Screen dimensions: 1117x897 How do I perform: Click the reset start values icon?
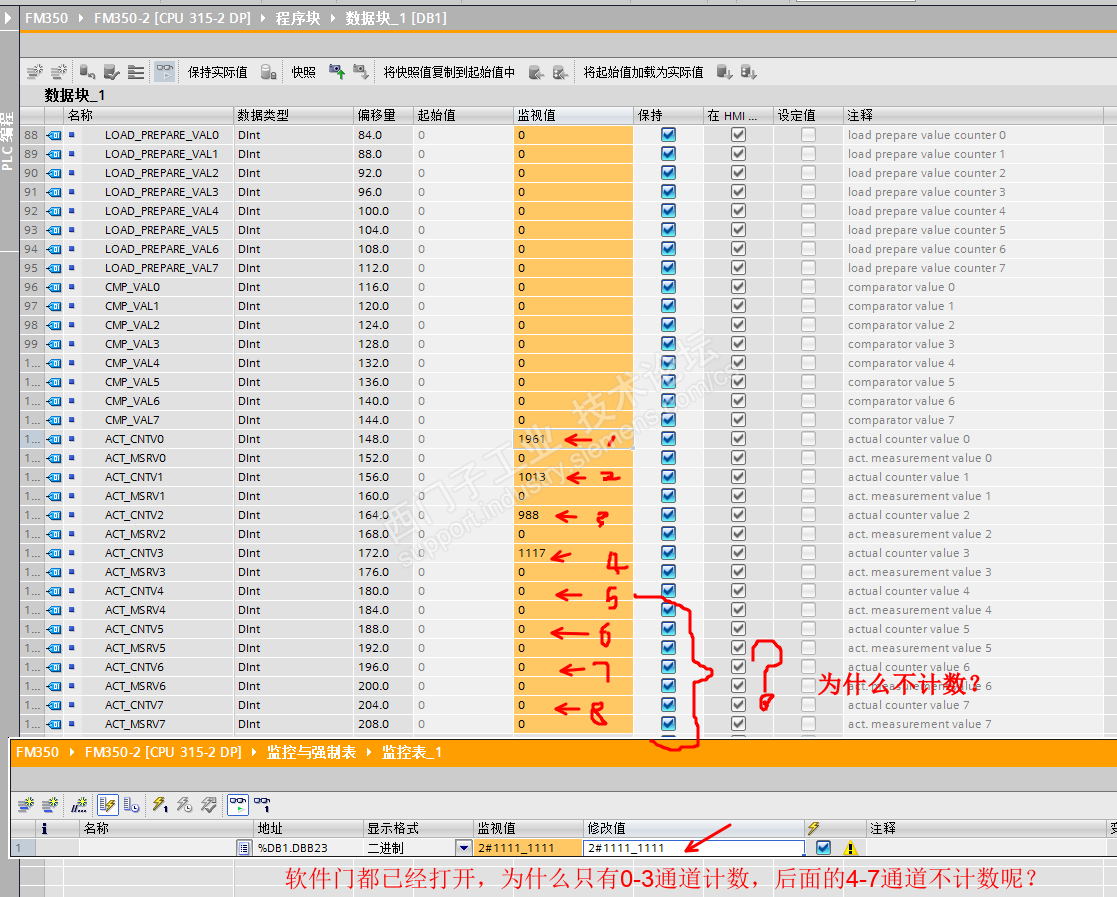click(87, 71)
